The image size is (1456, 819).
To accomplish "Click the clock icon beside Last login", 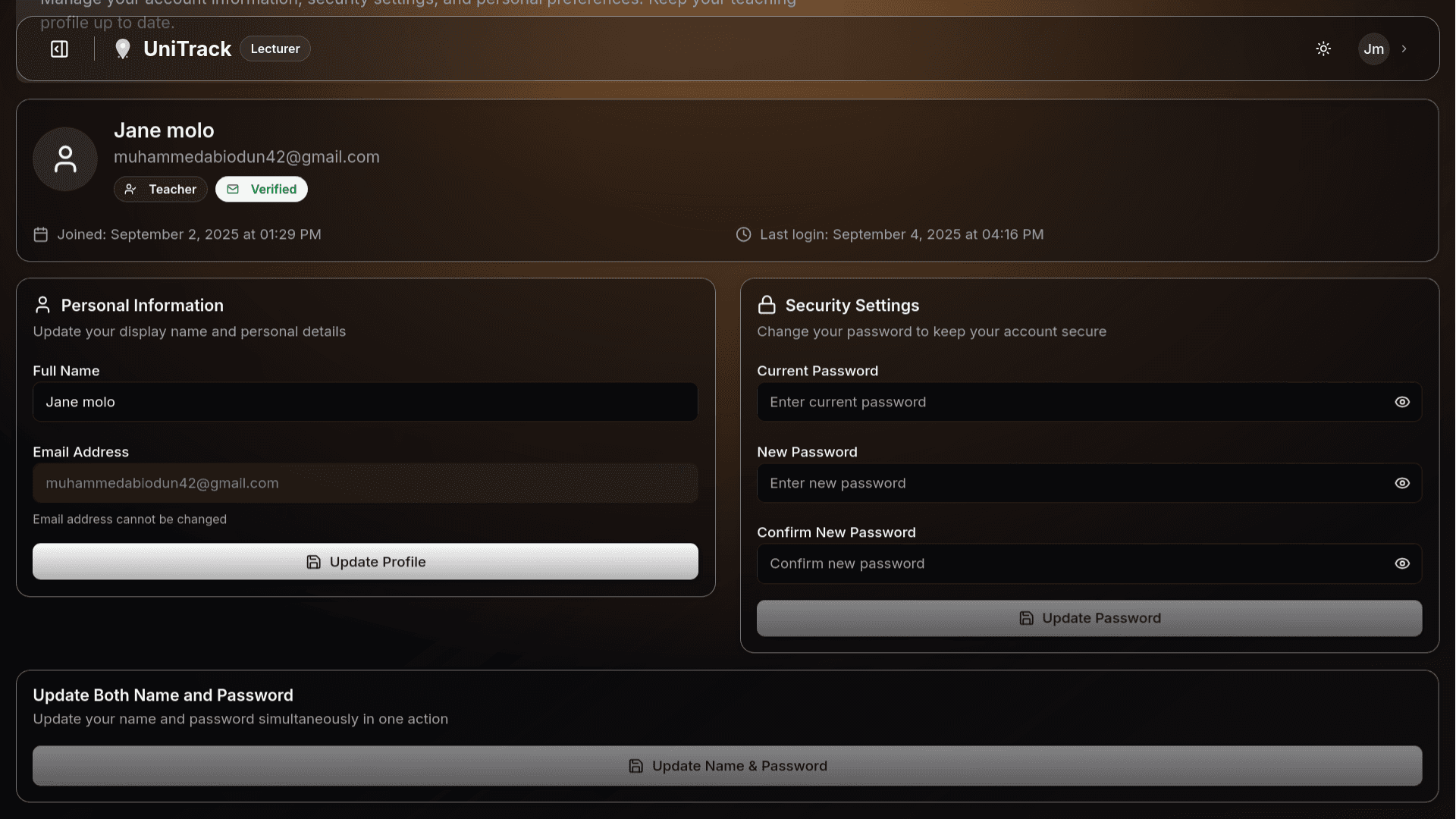I will 743,234.
